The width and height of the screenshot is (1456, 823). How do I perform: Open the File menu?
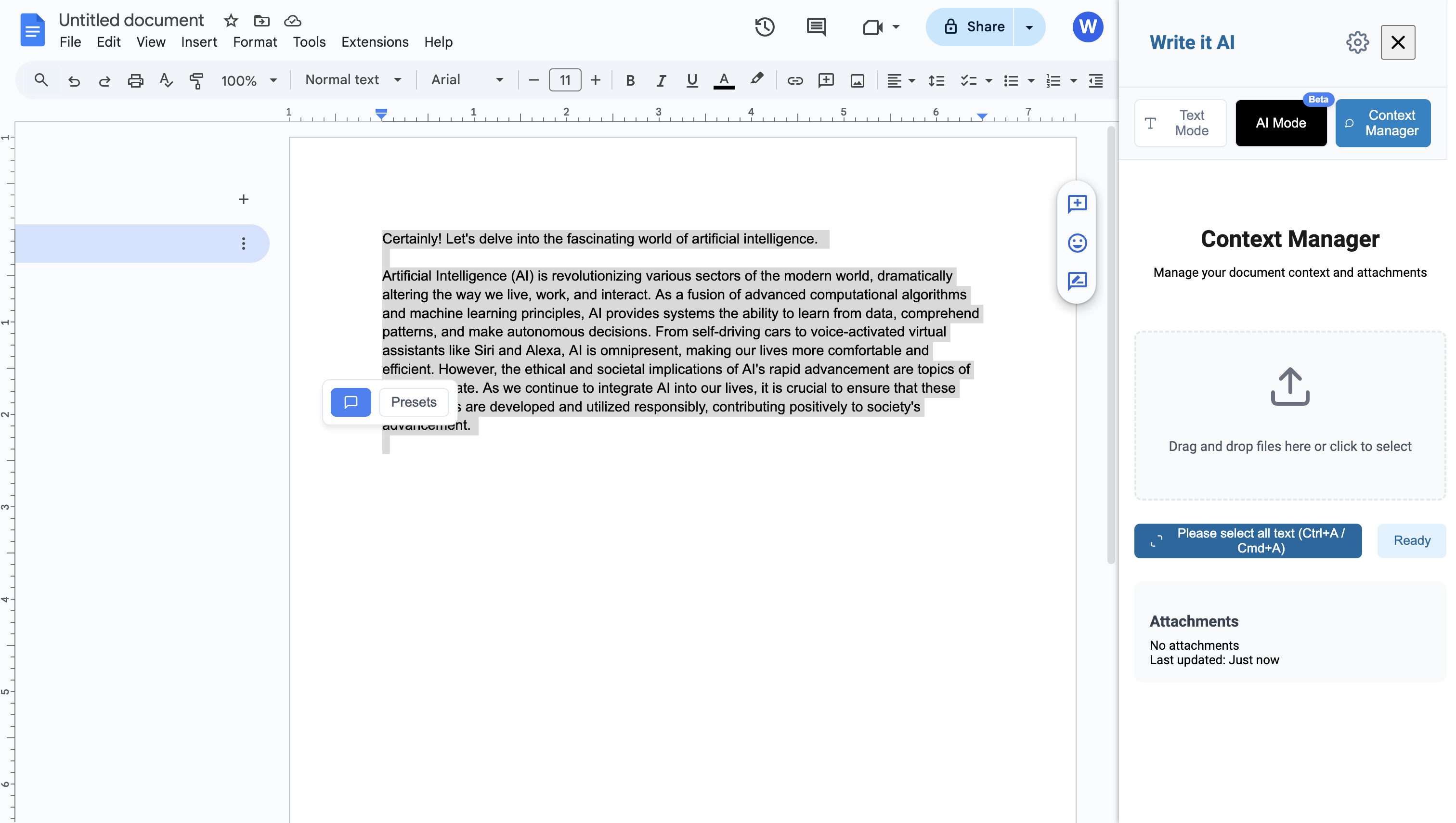tap(70, 42)
